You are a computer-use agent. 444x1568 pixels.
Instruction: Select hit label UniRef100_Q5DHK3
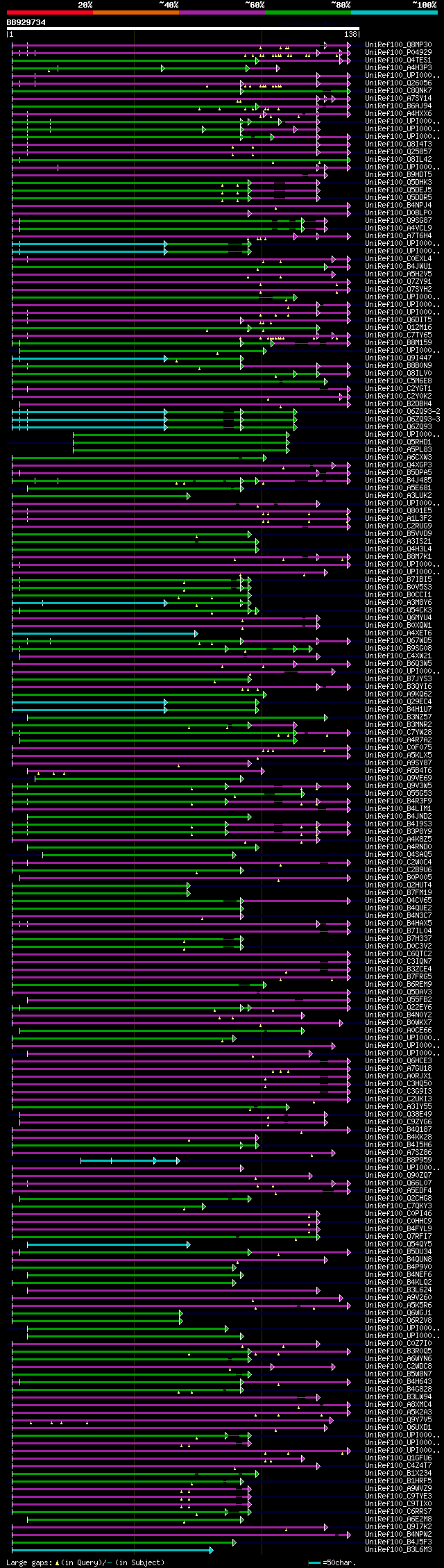398,182
